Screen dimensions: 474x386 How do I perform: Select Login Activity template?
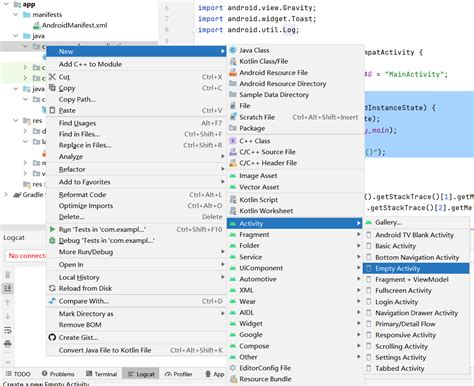pos(396,302)
